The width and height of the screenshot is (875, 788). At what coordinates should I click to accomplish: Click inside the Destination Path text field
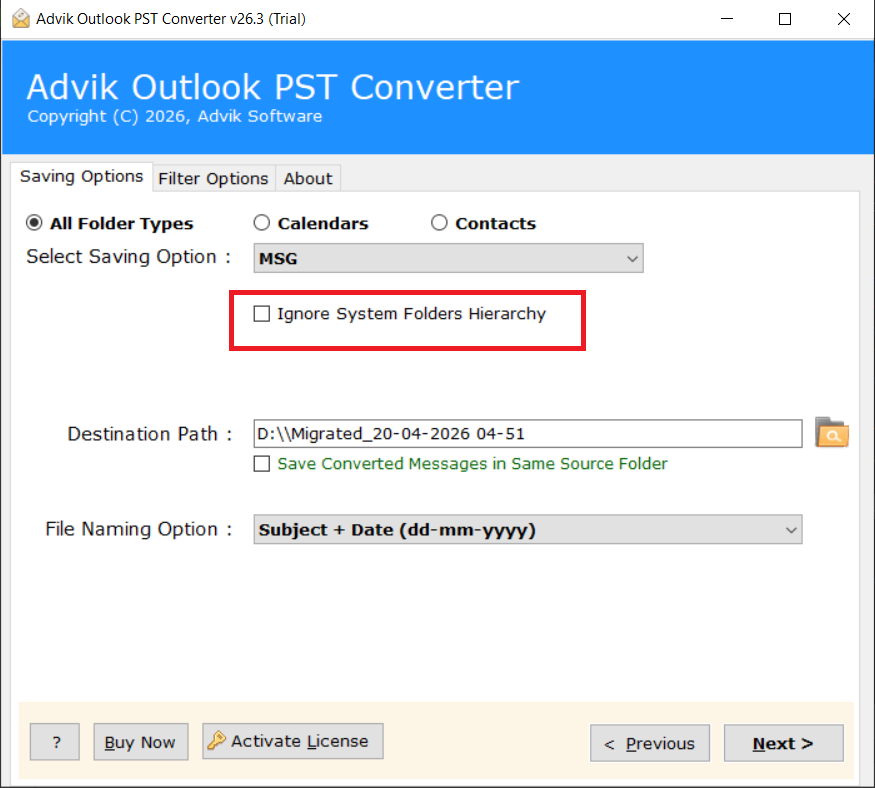(x=527, y=434)
